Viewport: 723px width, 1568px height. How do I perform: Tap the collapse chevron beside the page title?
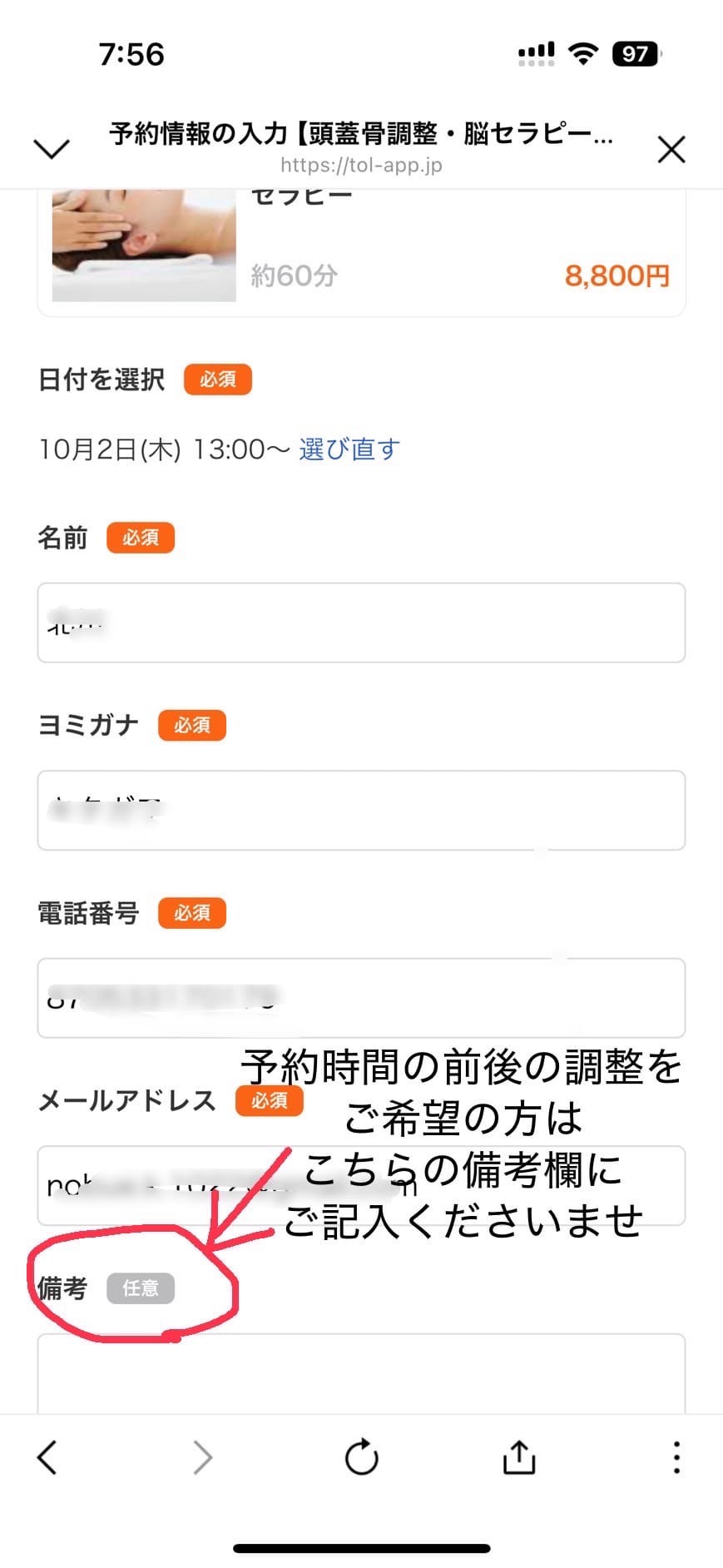[51, 149]
